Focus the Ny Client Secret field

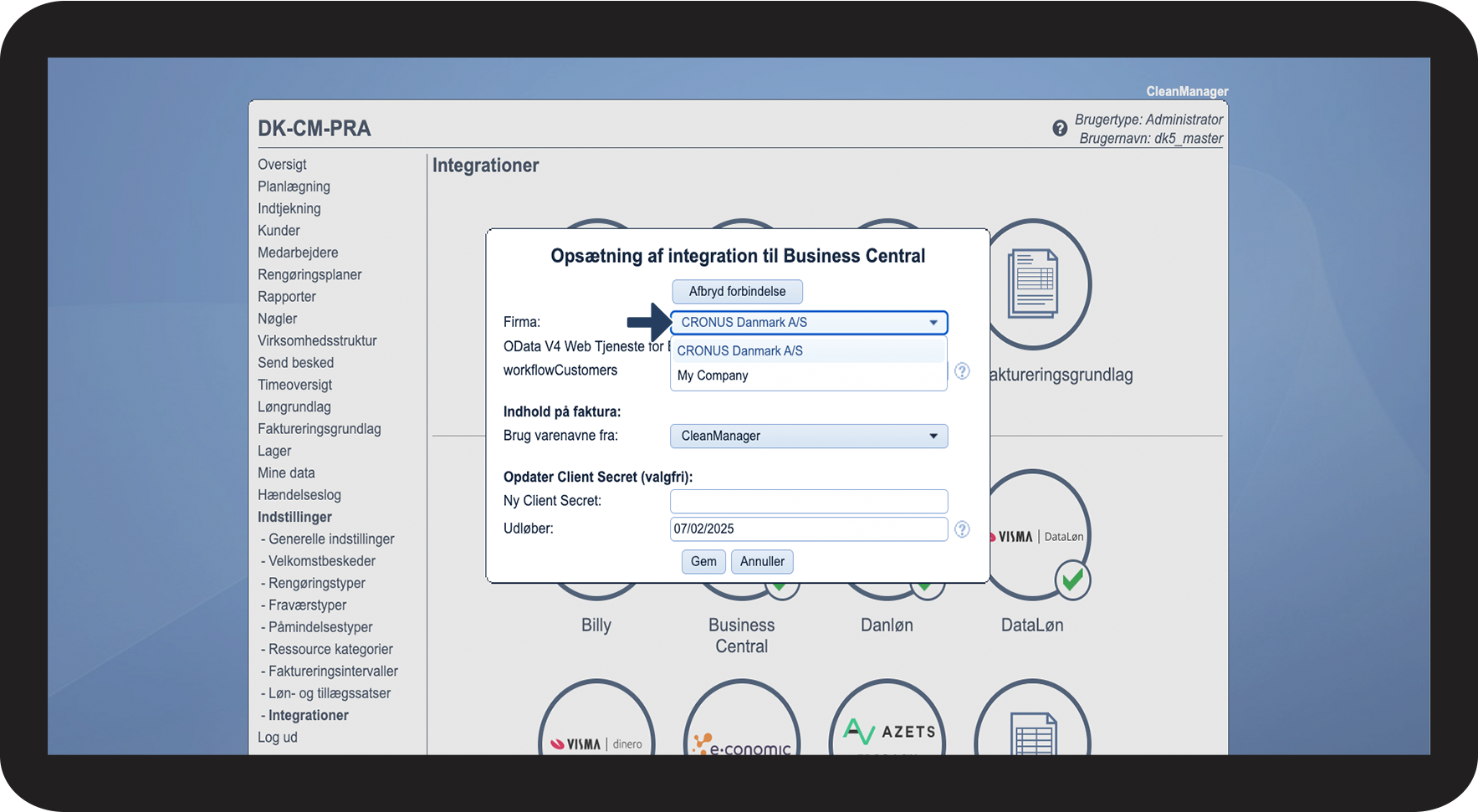tap(809, 501)
